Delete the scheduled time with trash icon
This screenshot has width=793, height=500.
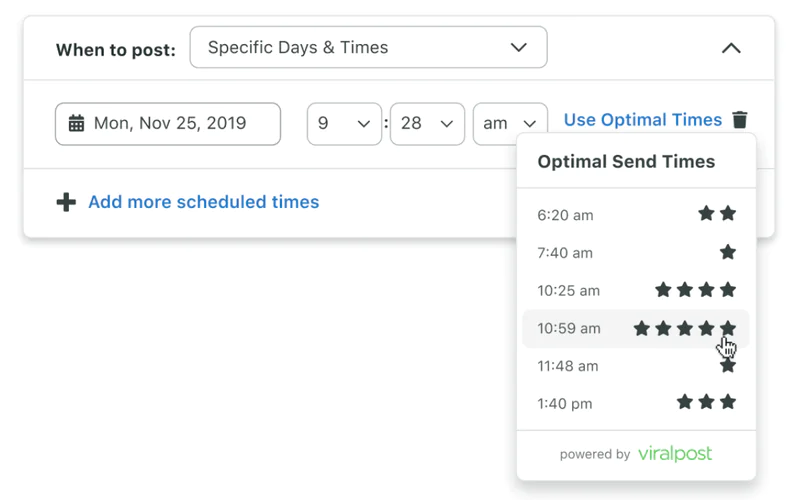(x=740, y=120)
